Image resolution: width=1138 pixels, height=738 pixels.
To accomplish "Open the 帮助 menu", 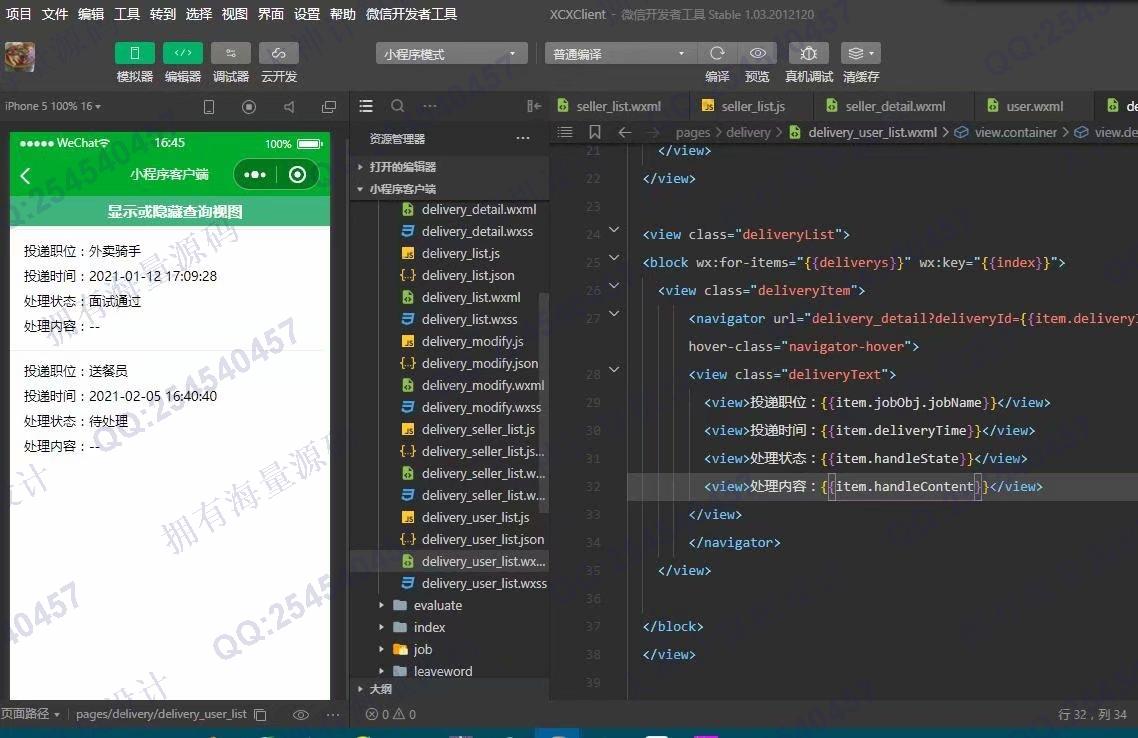I will [343, 14].
